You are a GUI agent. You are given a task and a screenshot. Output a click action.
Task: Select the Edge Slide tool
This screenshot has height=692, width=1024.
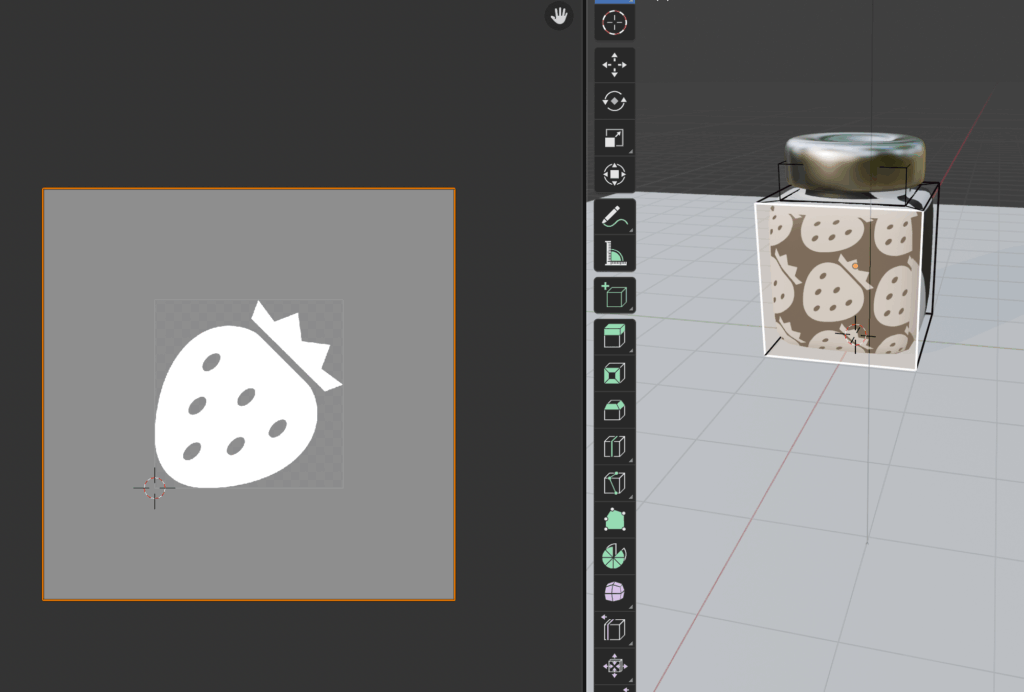[x=614, y=629]
